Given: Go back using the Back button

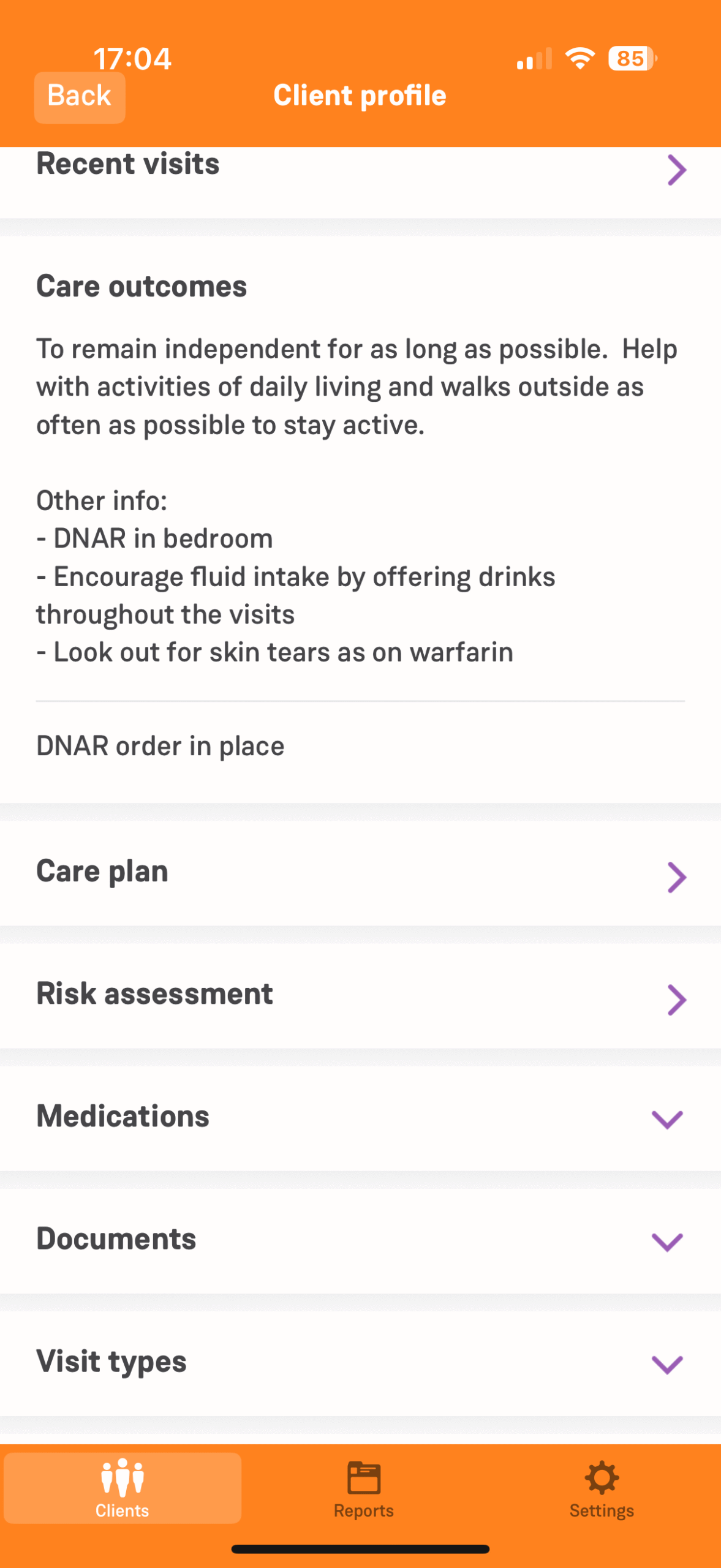Looking at the screenshot, I should (x=80, y=97).
